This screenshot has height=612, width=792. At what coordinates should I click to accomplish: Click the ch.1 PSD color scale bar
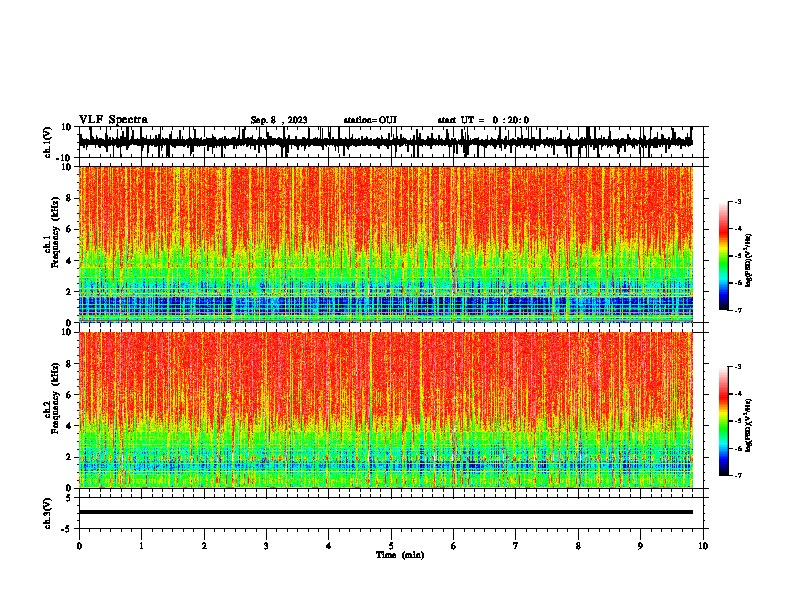click(x=724, y=256)
